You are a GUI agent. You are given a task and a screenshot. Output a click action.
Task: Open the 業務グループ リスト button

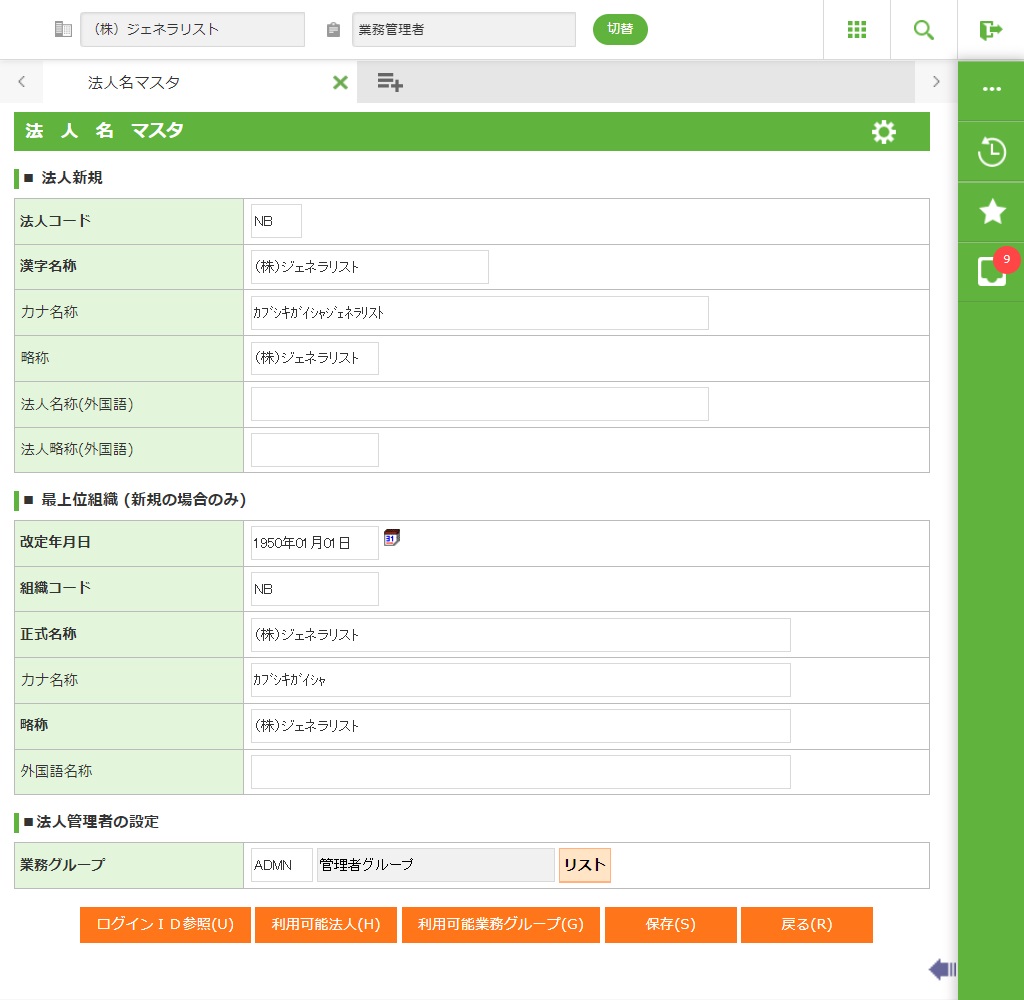pyautogui.click(x=584, y=865)
